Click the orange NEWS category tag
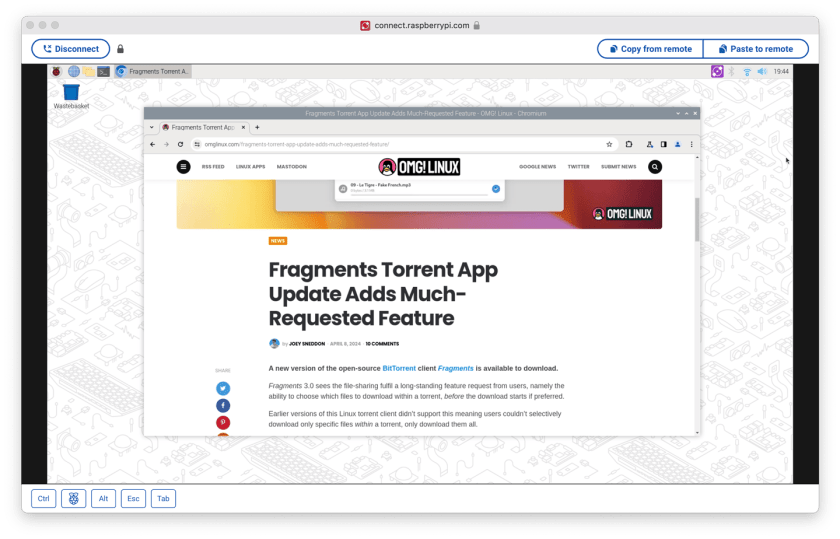 point(278,241)
